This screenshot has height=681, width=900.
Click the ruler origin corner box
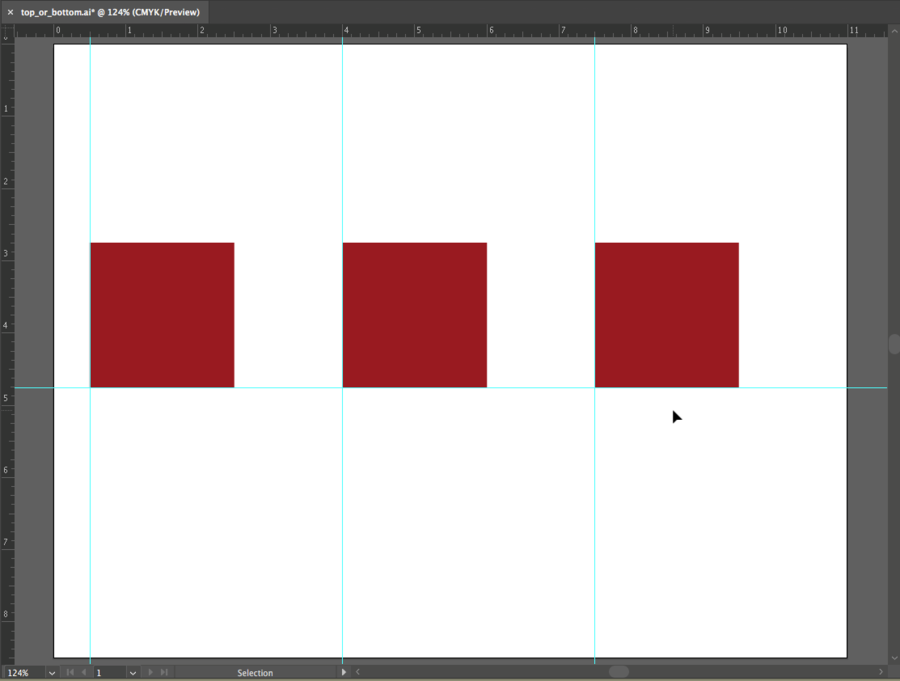pos(7,31)
